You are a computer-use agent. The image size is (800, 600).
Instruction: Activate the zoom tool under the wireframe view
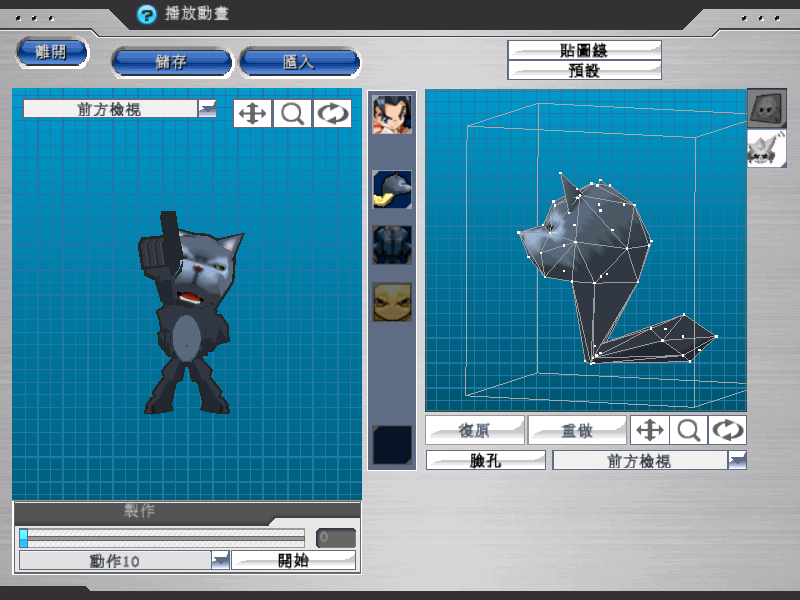(x=688, y=431)
